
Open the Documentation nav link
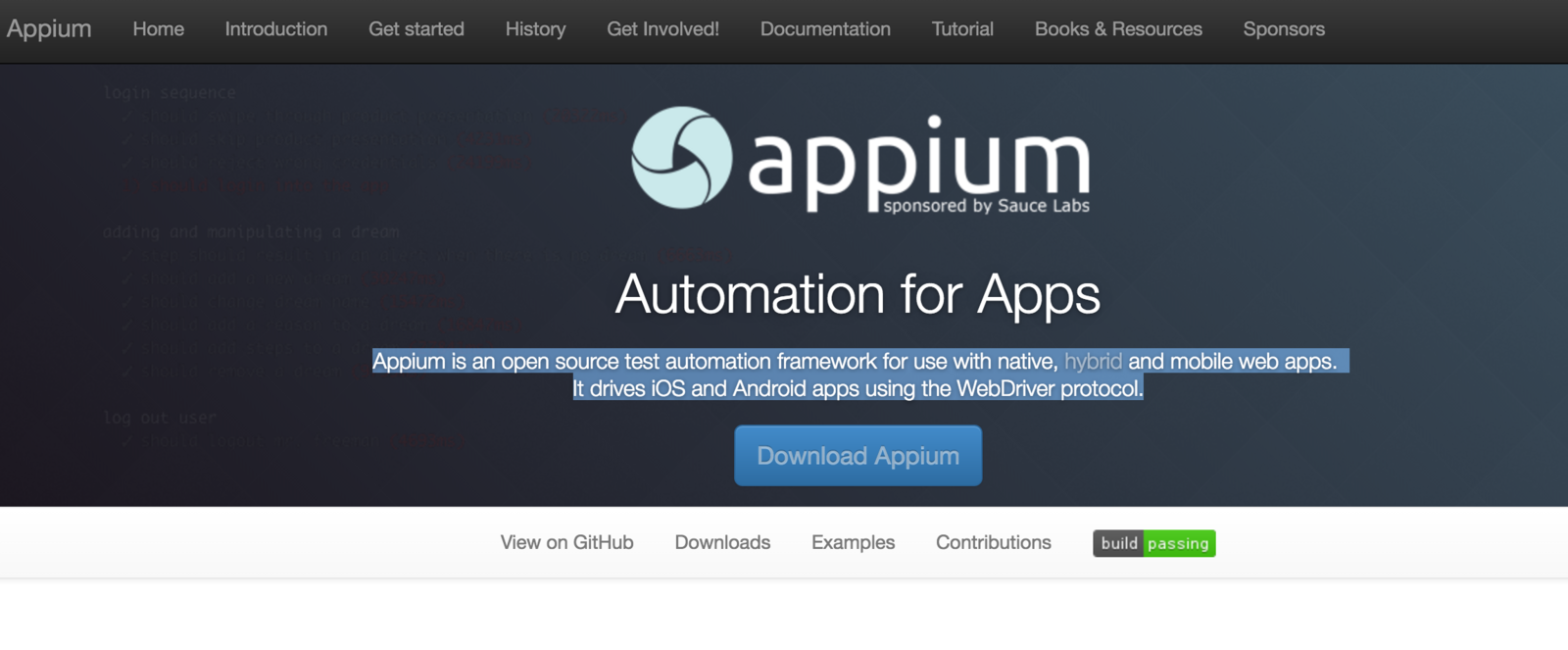[x=825, y=29]
